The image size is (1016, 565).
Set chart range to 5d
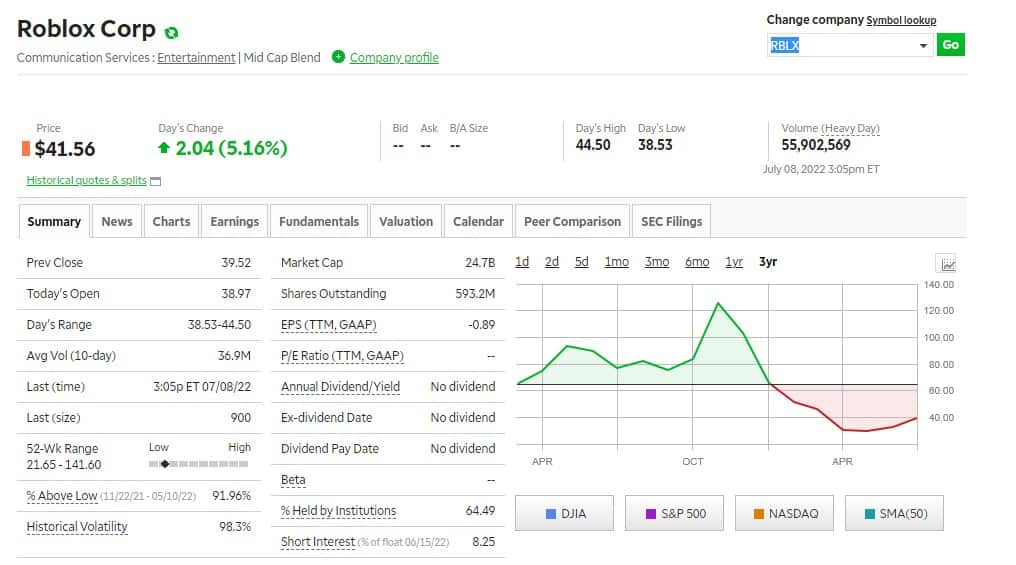pos(582,262)
